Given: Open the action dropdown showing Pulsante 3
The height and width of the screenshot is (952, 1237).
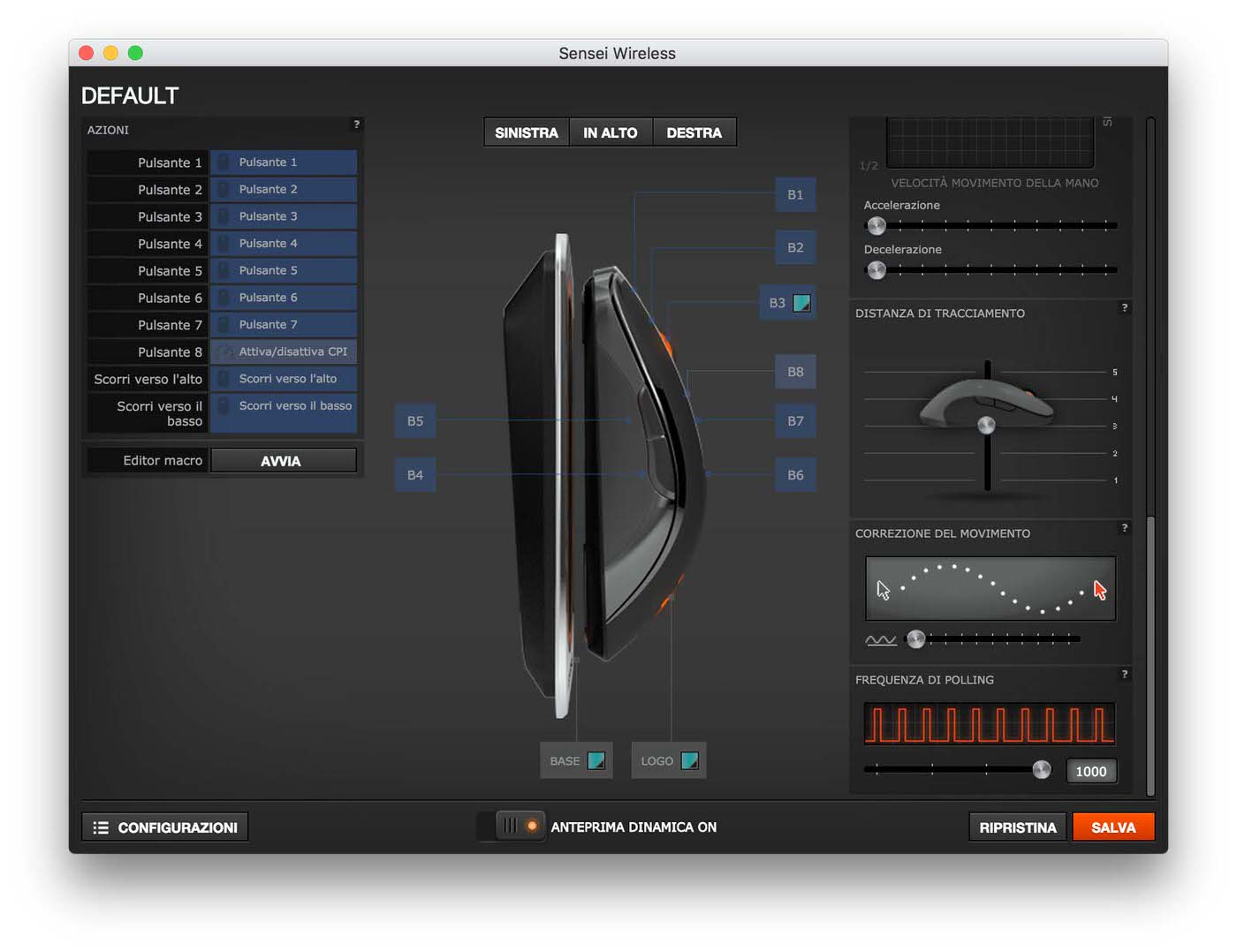Looking at the screenshot, I should (284, 216).
